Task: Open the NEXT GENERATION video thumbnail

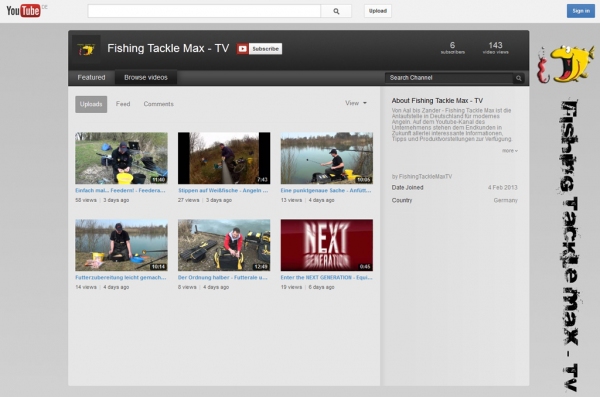Action: tap(326, 245)
